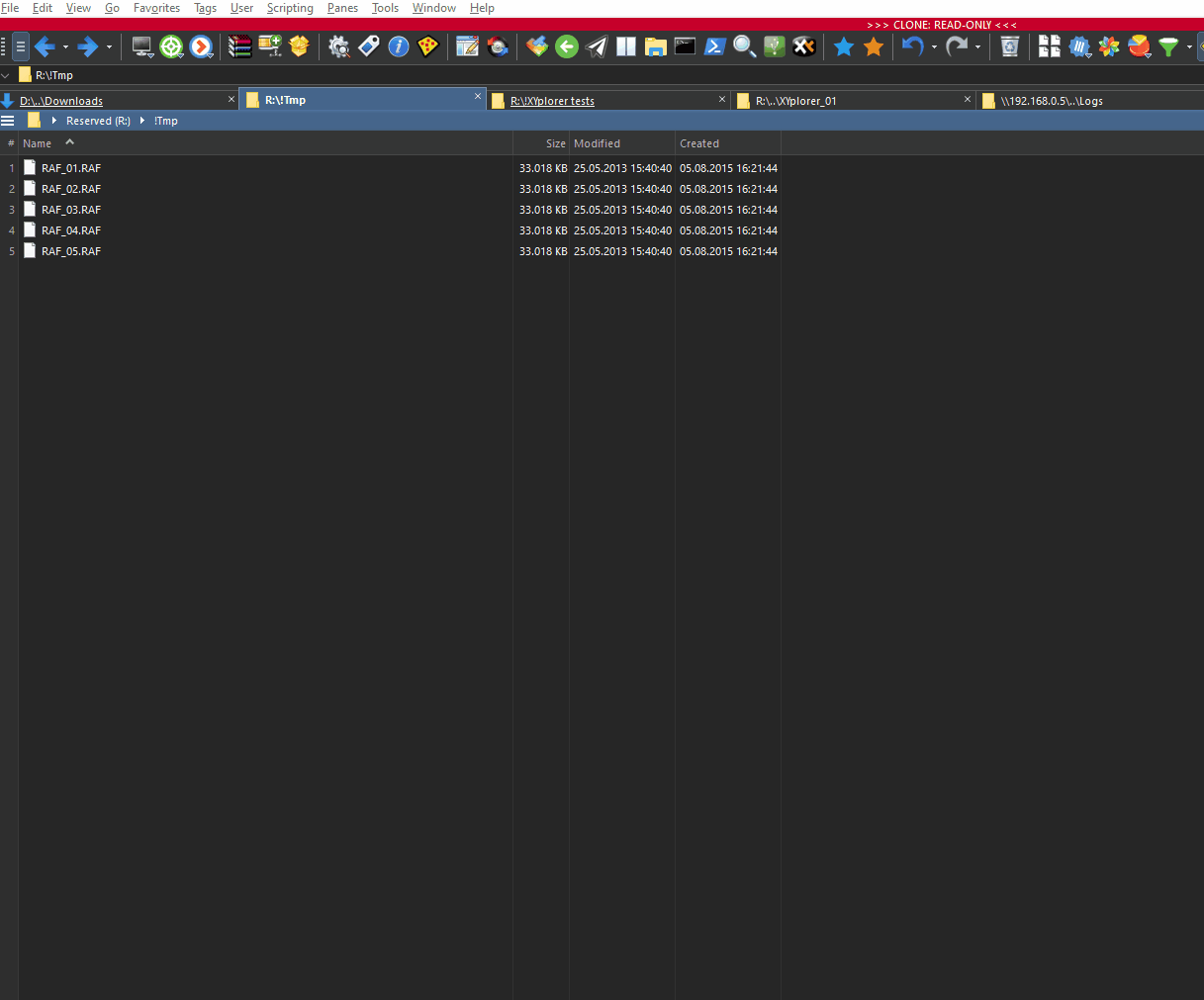Toggle the orange highlight star
Viewport: 1204px width, 1000px height.
click(874, 46)
